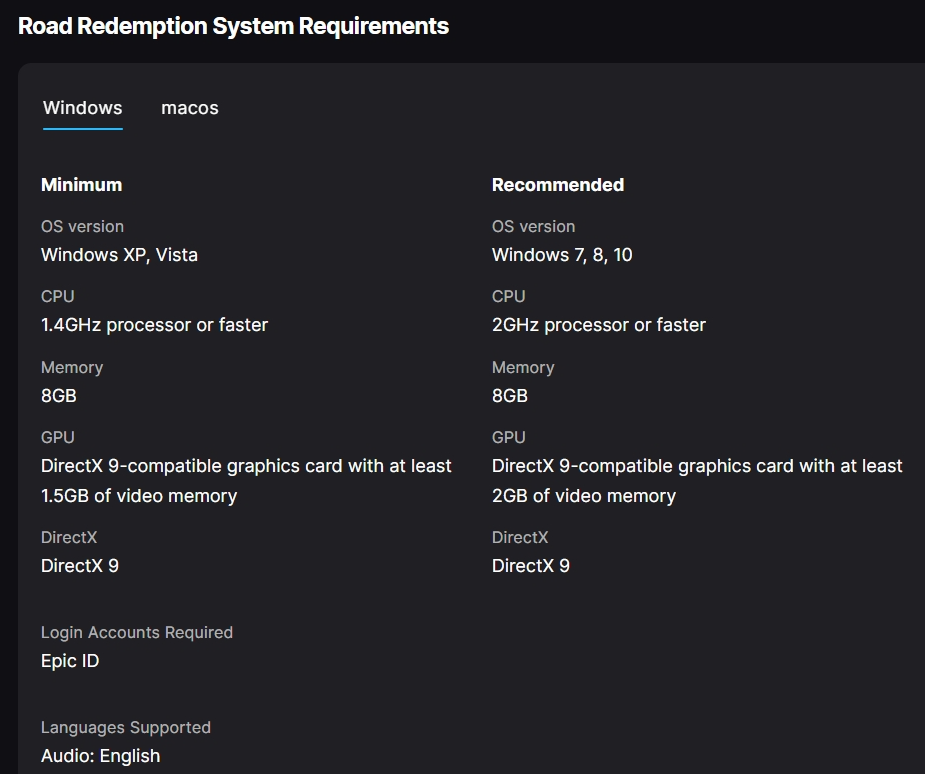The height and width of the screenshot is (774, 925).
Task: Click the recommended DirectX 9 value
Action: [531, 566]
